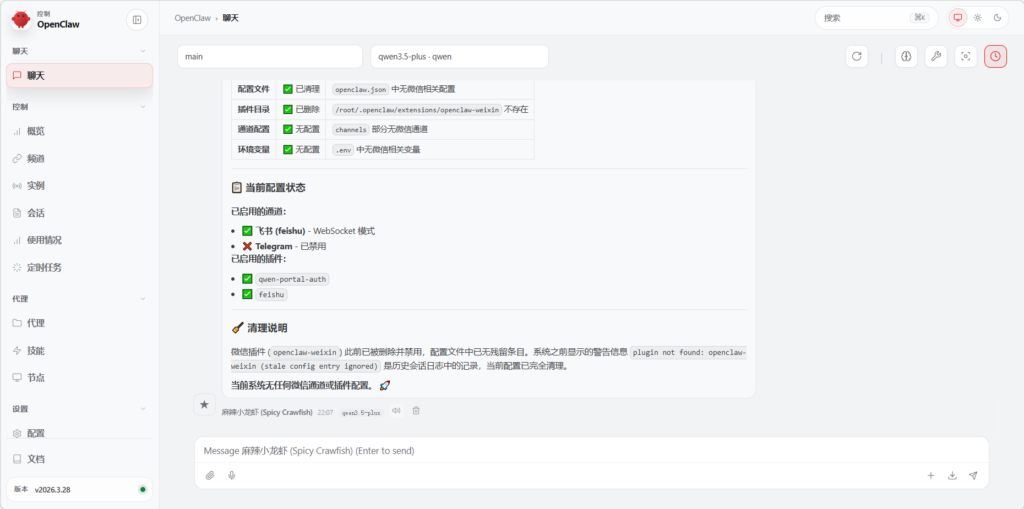Click the qwen-portal-auth plugin code label
Screen dimensions: 1024x509
tap(292, 279)
